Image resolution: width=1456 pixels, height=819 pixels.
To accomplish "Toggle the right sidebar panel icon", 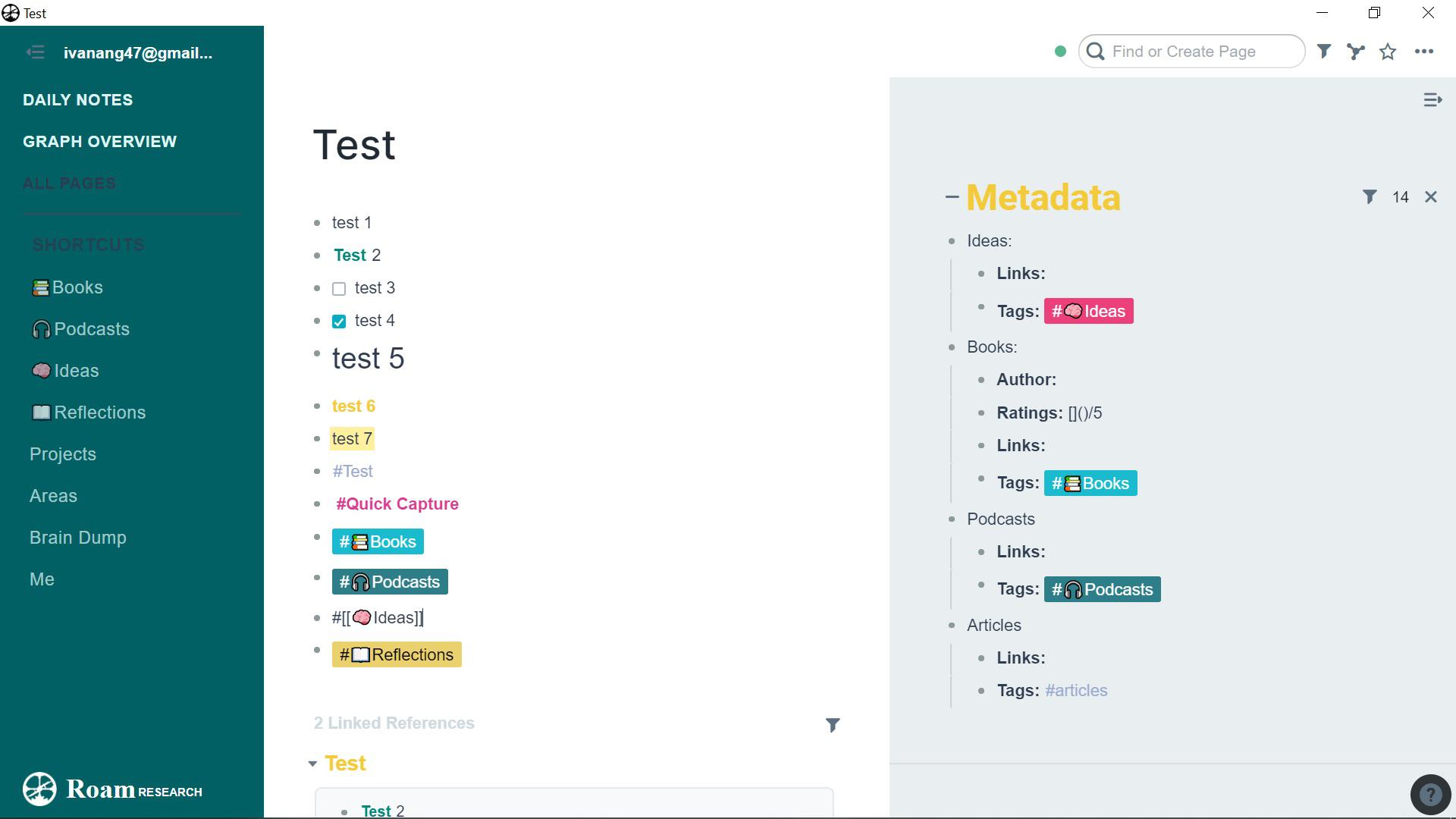I will coord(1432,100).
